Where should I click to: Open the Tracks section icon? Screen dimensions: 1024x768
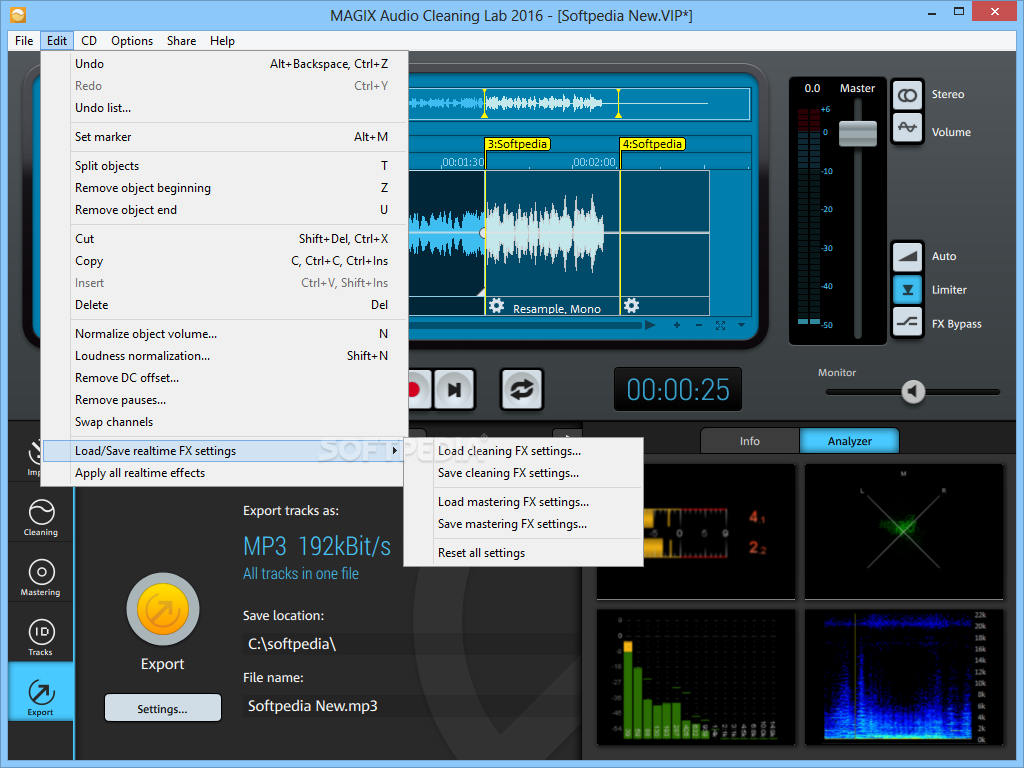click(x=41, y=637)
